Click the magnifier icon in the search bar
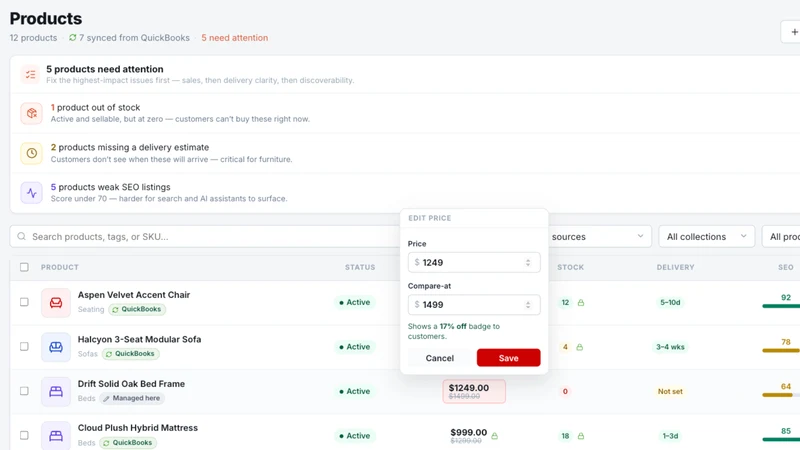Viewport: 800px width, 450px height. pos(21,236)
